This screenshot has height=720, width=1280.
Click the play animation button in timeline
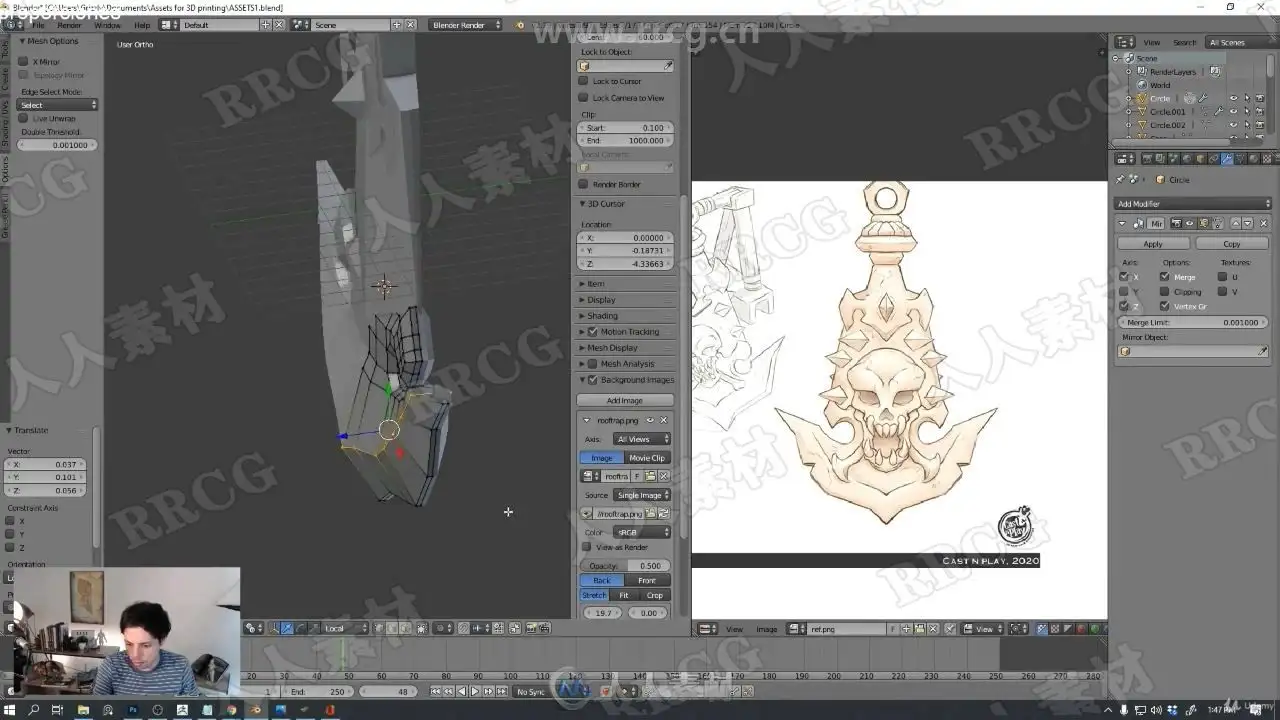coord(474,691)
